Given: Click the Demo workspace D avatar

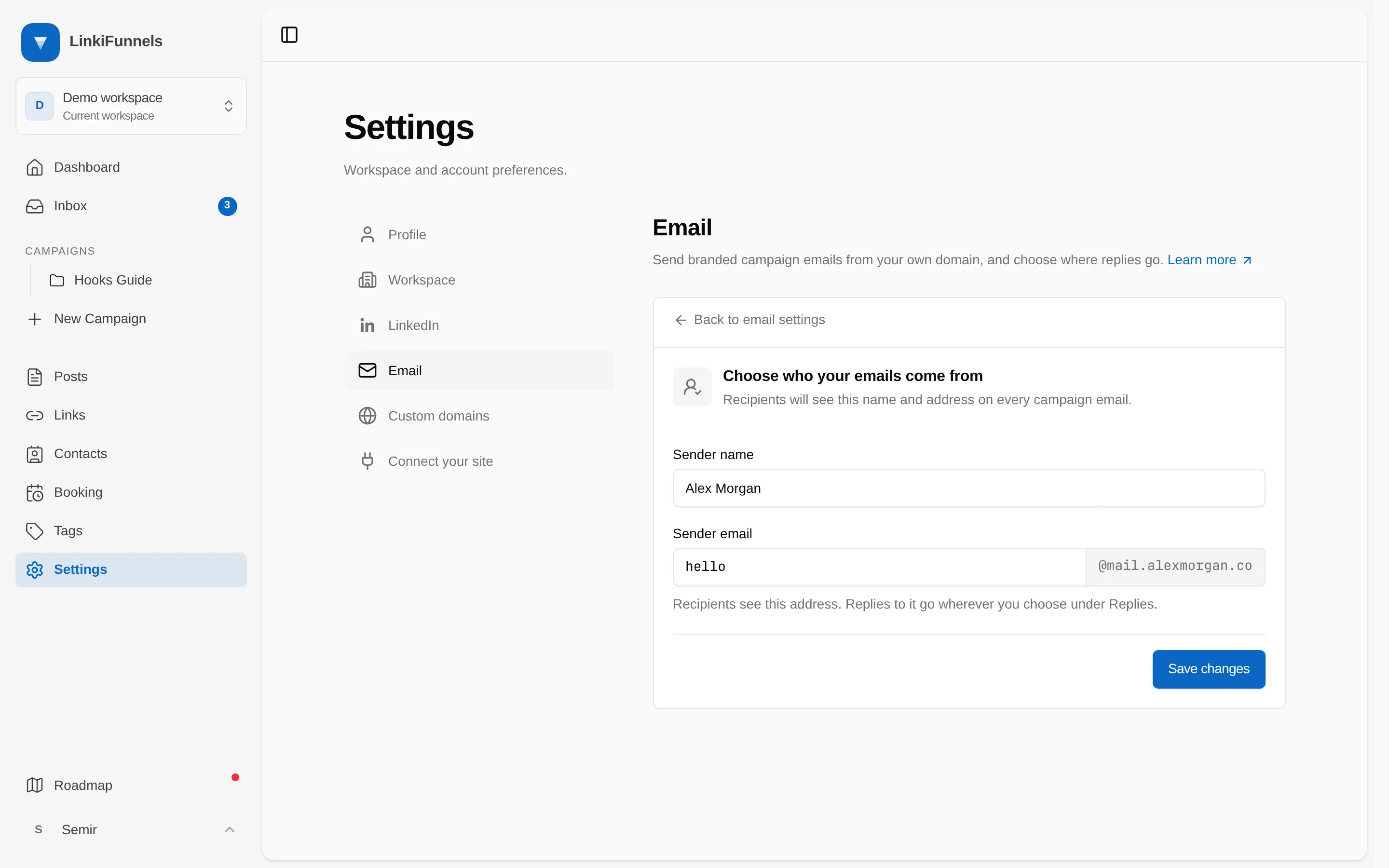Looking at the screenshot, I should click(x=40, y=106).
